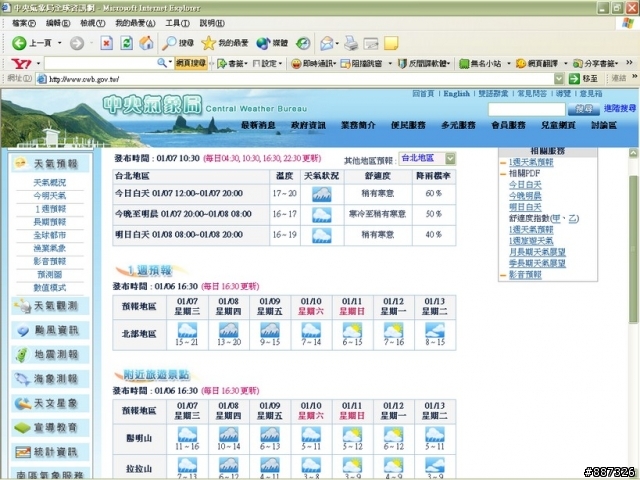Image resolution: width=640 pixels, height=480 pixels.
Task: Open the address bar history dropdown
Action: pos(559,78)
